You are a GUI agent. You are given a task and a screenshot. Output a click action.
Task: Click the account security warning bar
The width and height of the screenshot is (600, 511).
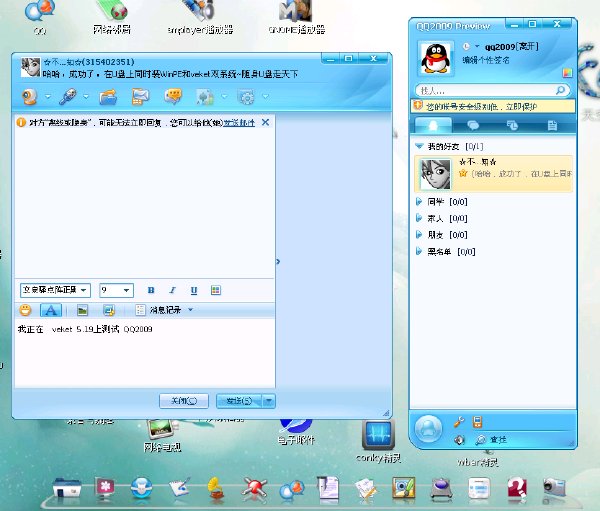coord(493,106)
